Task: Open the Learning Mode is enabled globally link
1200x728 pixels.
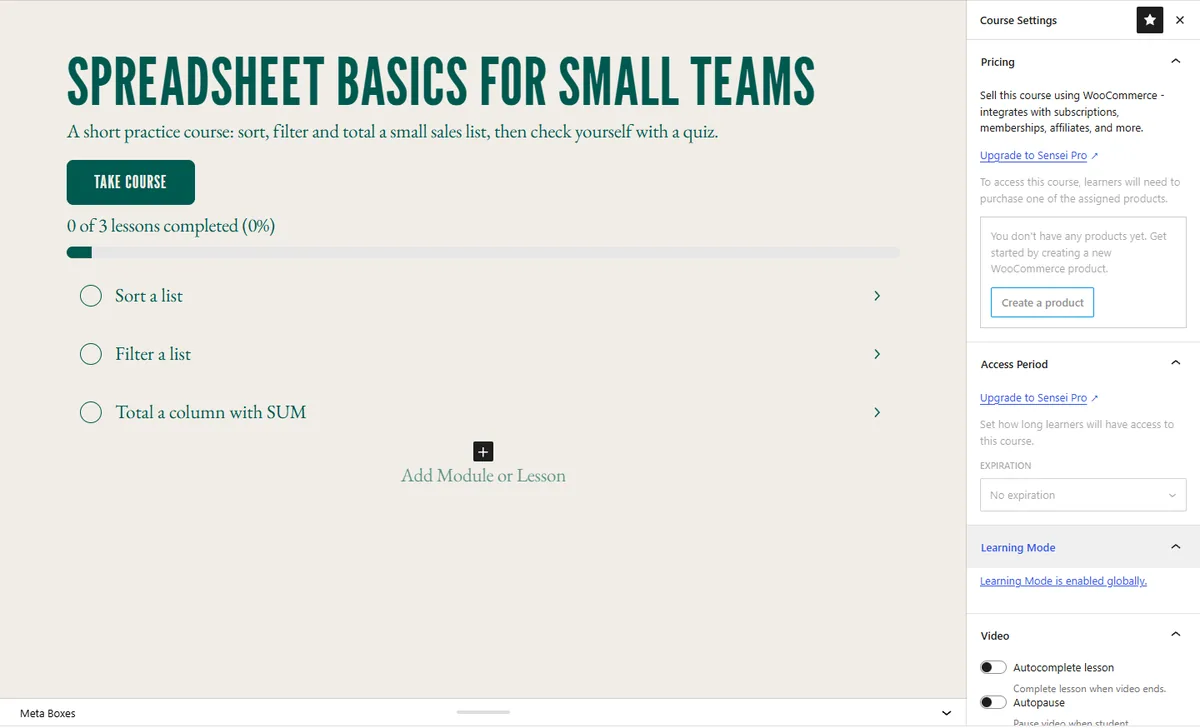Action: tap(1063, 581)
